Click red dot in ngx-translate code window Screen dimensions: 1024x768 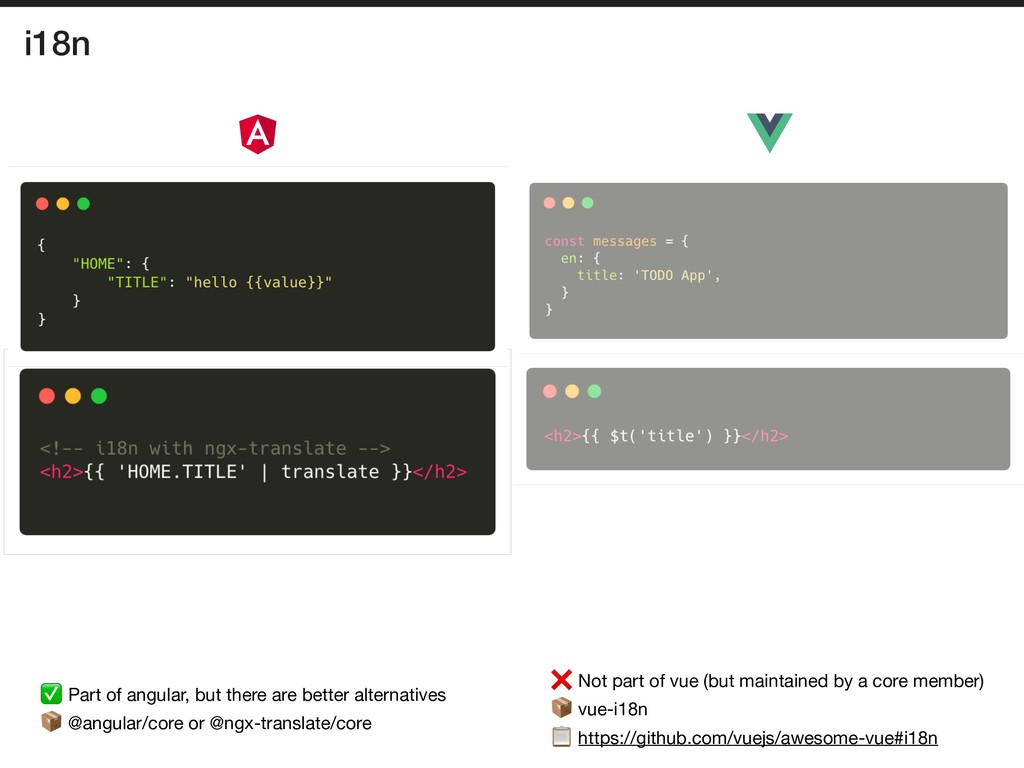pos(47,396)
